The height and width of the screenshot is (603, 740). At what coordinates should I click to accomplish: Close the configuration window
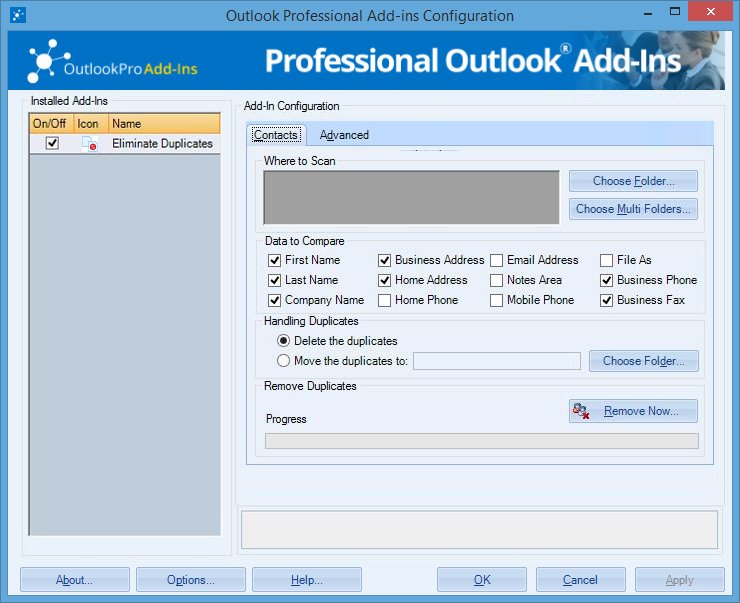[710, 12]
